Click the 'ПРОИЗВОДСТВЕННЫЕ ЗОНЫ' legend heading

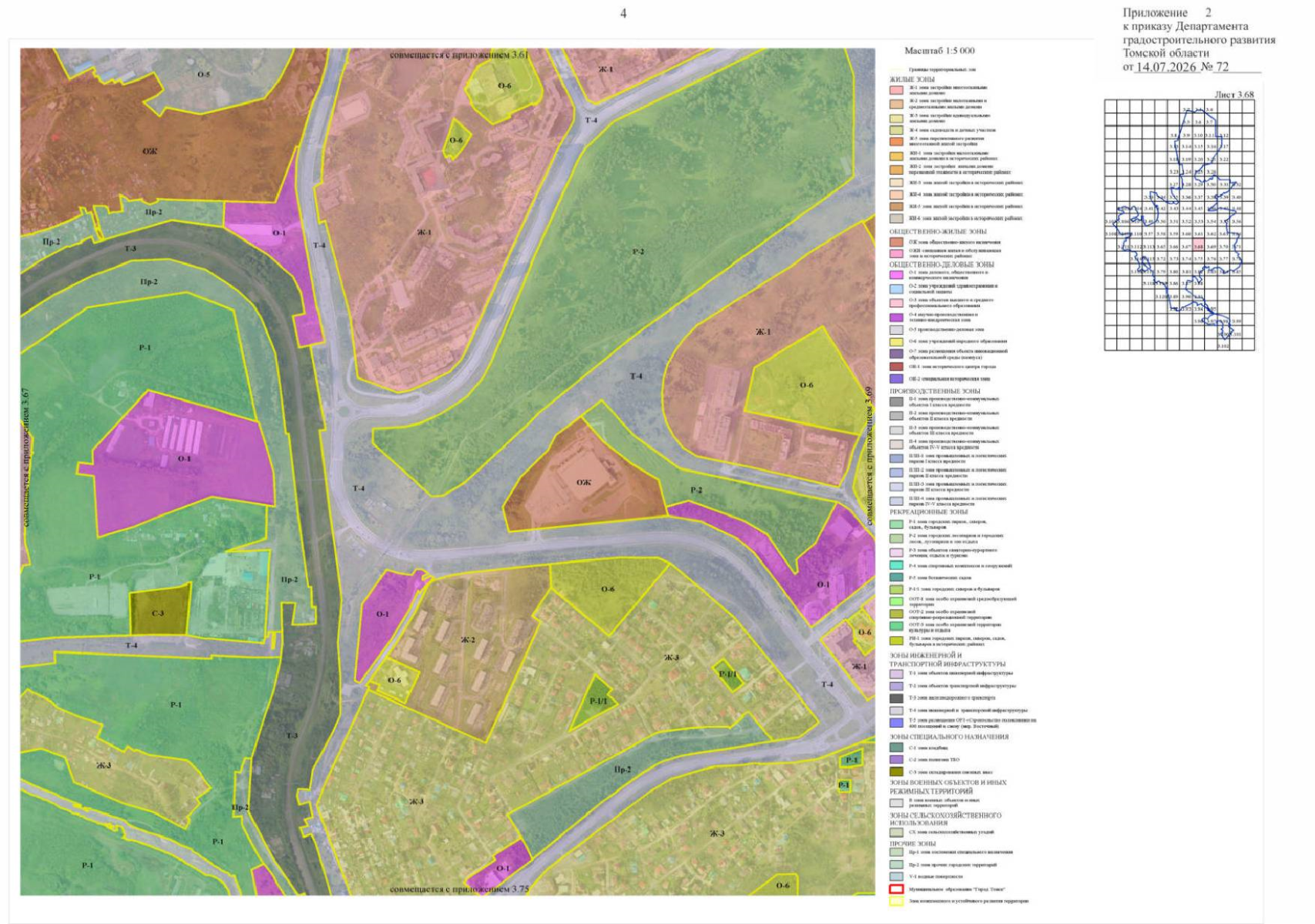pyautogui.click(x=935, y=391)
